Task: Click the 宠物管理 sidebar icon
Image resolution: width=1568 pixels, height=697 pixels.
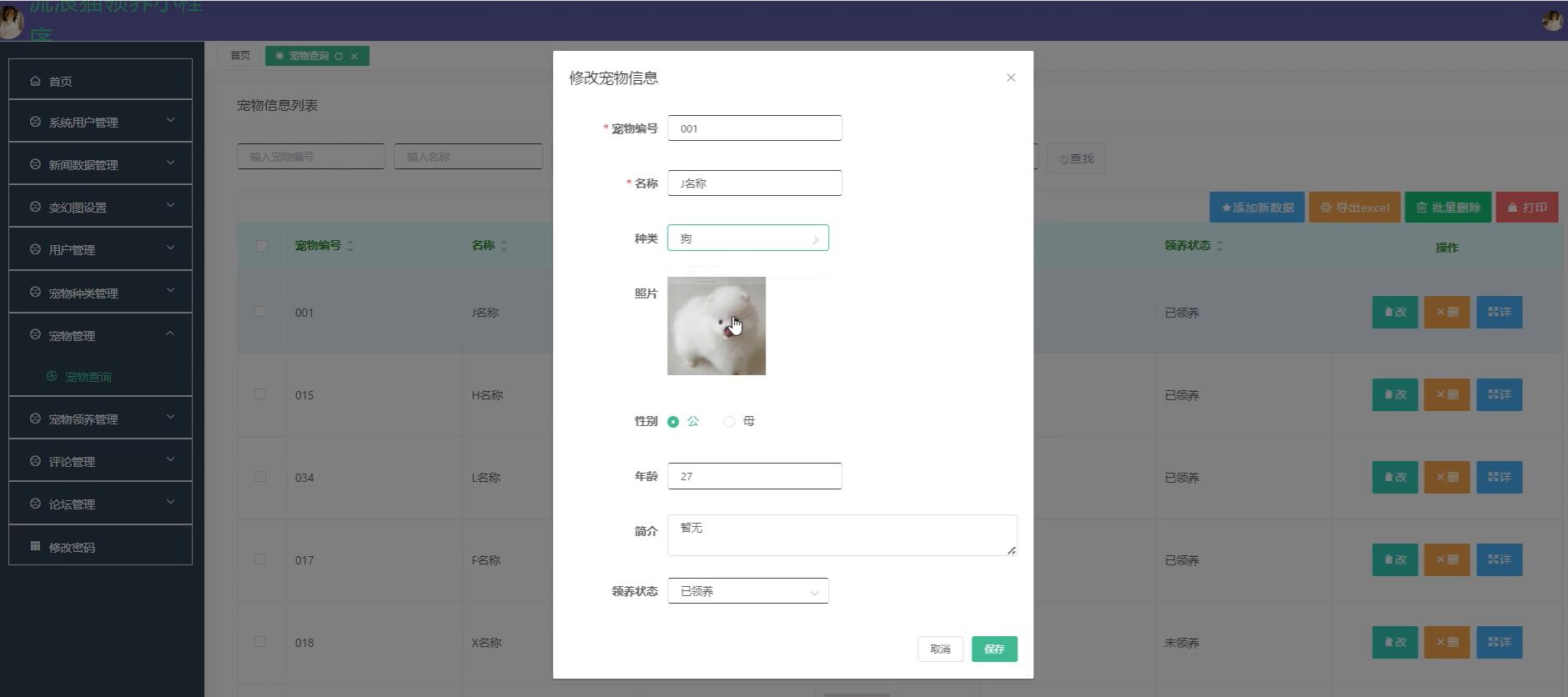Action: 35,335
